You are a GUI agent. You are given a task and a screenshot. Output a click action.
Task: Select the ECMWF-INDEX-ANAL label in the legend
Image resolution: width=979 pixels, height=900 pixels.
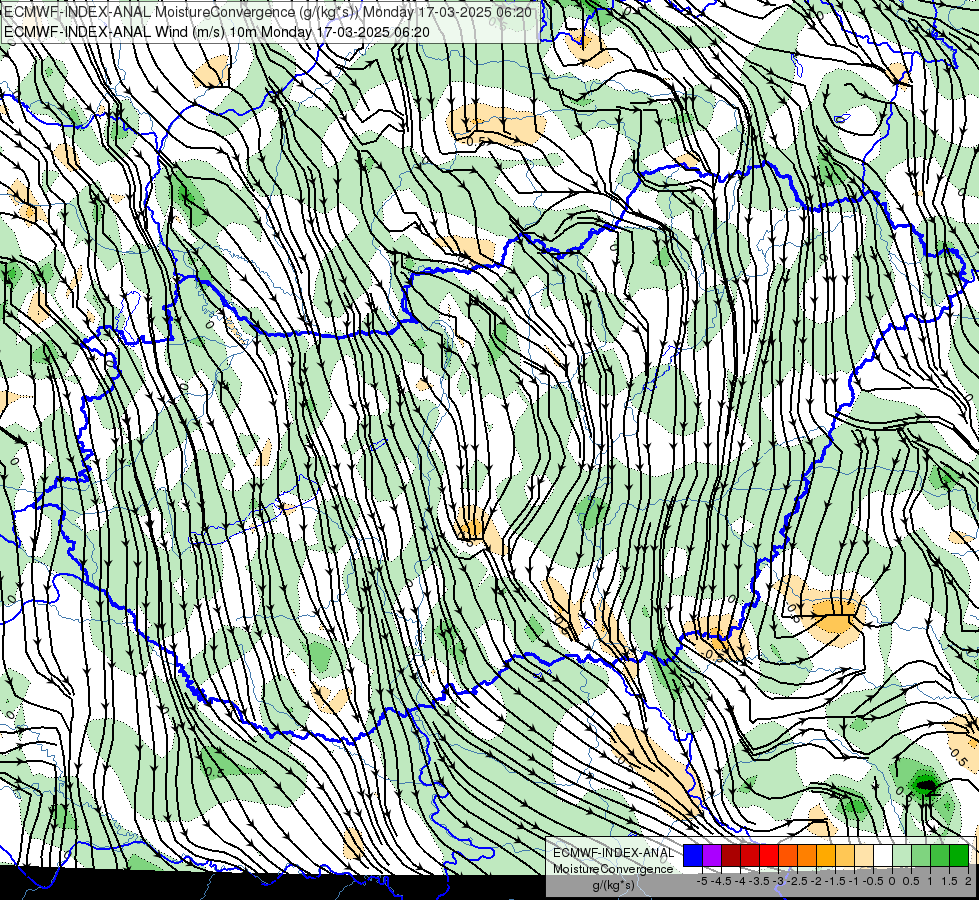(613, 853)
